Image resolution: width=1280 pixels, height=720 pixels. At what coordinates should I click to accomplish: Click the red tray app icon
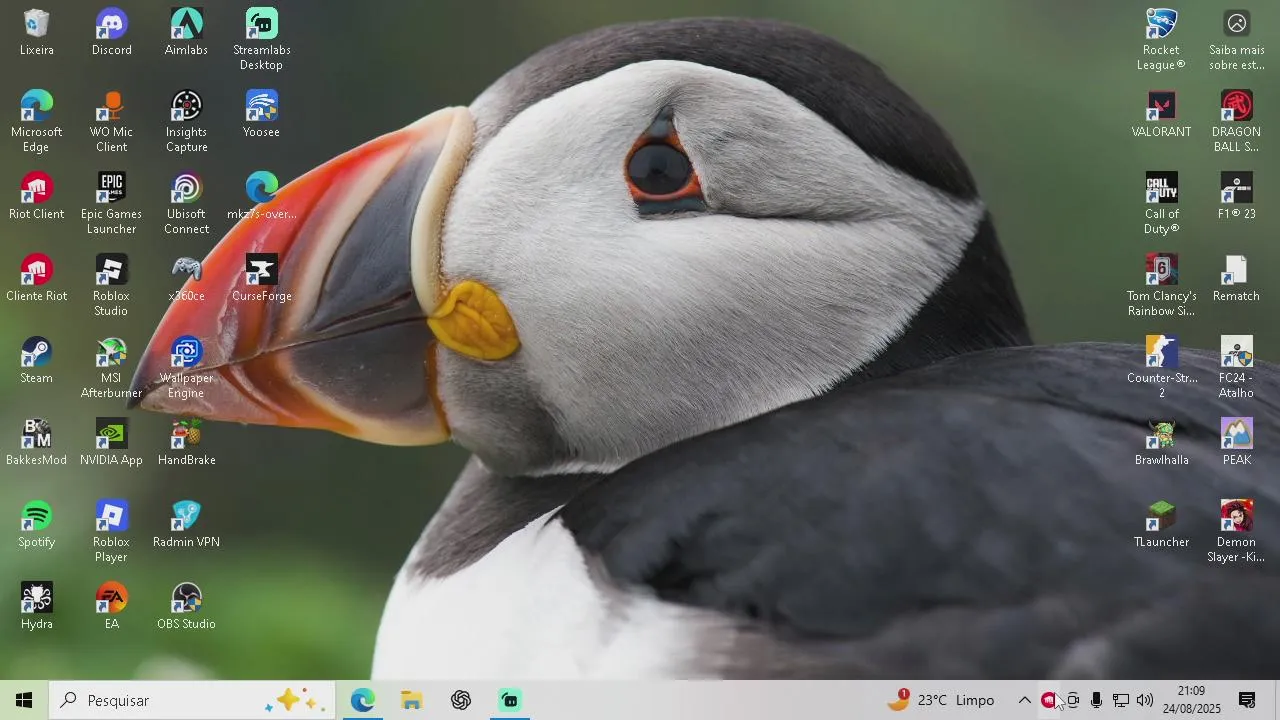point(1048,700)
